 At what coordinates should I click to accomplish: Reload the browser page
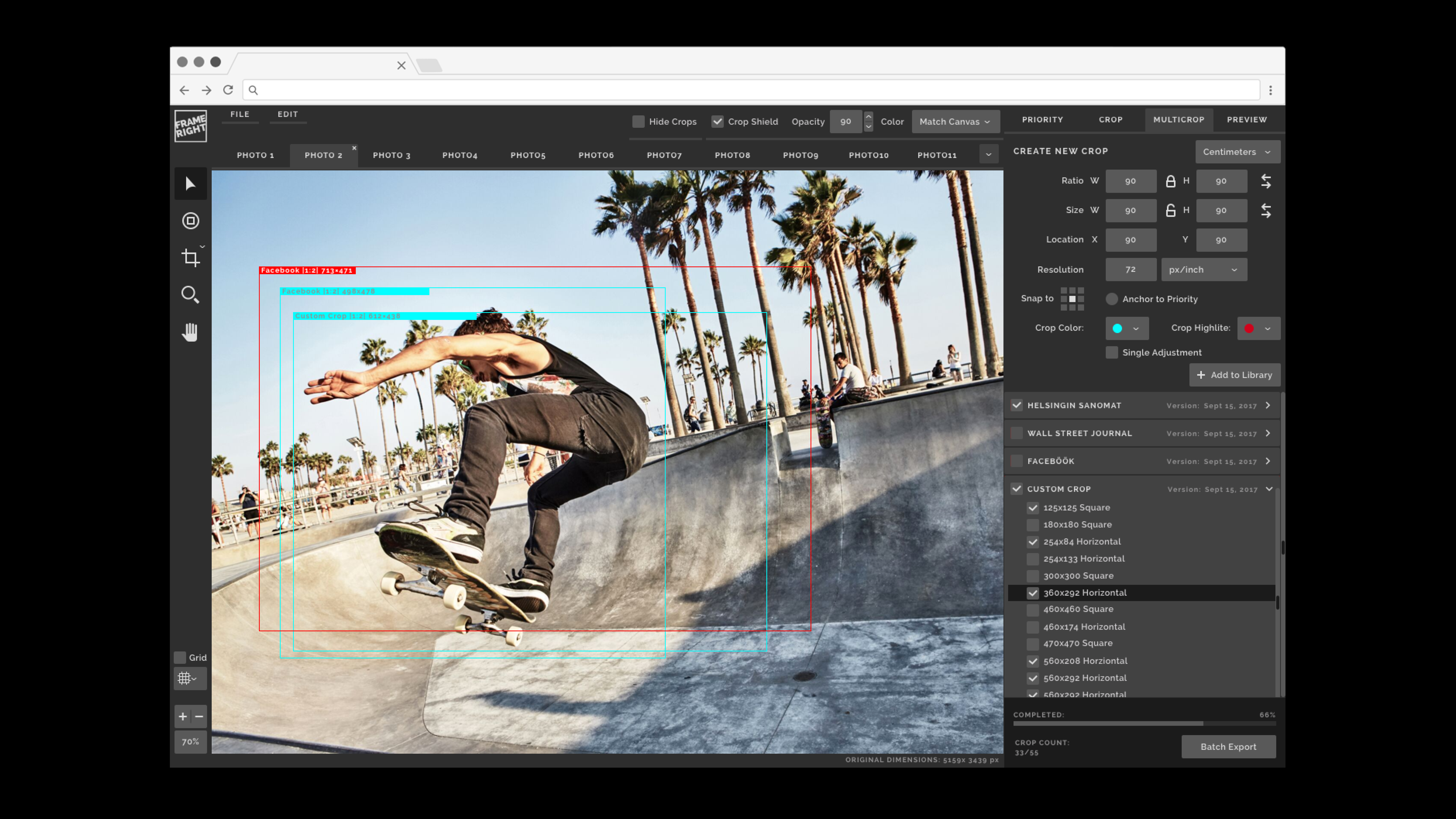coord(228,90)
